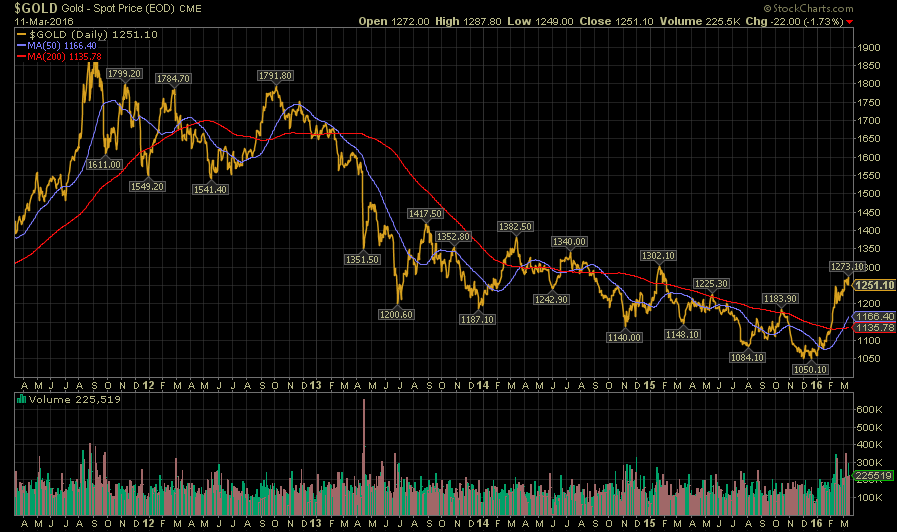897x532 pixels.
Task: Click the 1799.20 peak price label
Action: point(124,73)
